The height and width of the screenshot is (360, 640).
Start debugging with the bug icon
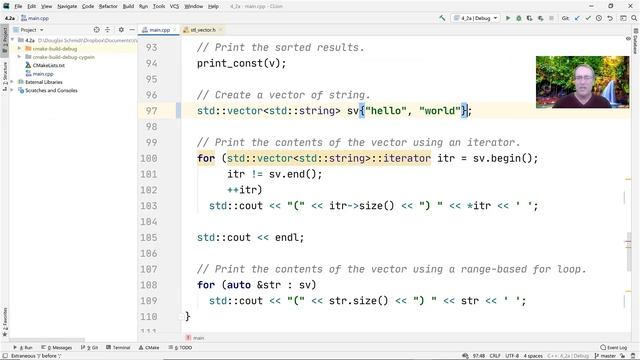(519, 18)
